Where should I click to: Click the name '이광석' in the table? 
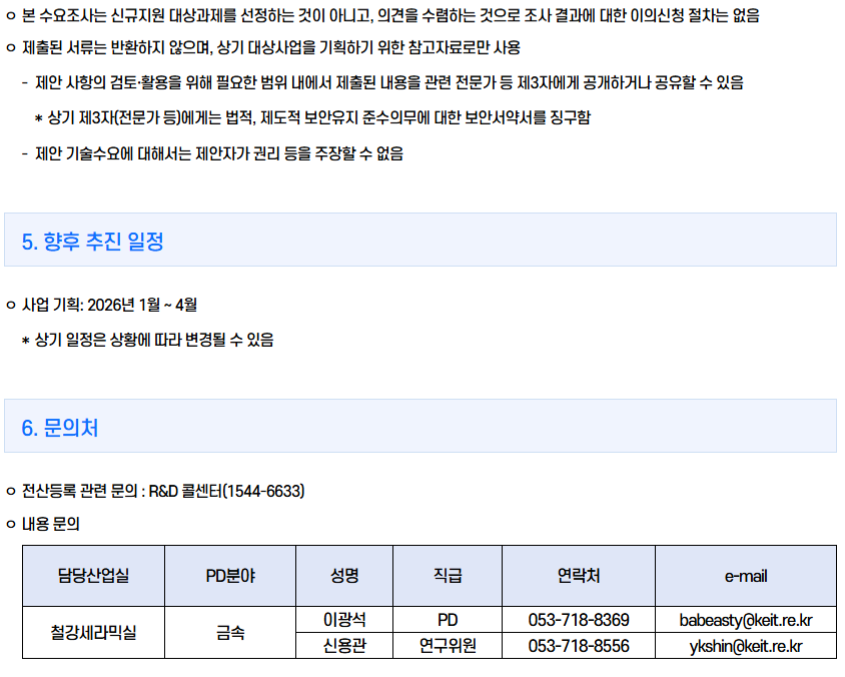click(x=344, y=620)
